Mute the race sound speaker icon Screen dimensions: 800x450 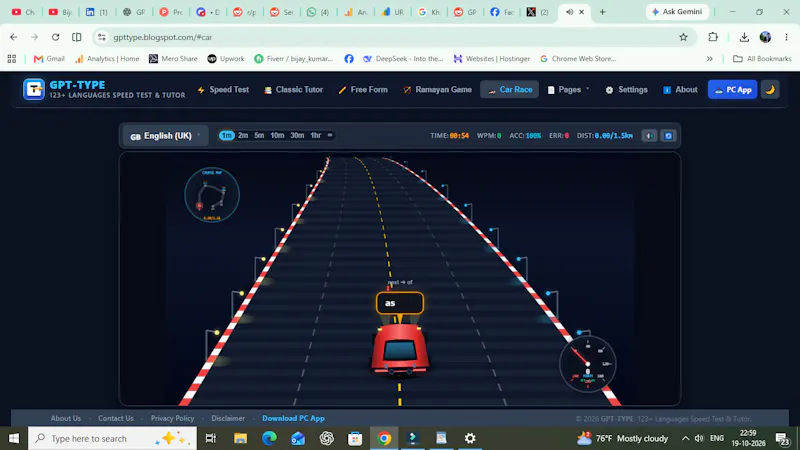pyautogui.click(x=649, y=136)
